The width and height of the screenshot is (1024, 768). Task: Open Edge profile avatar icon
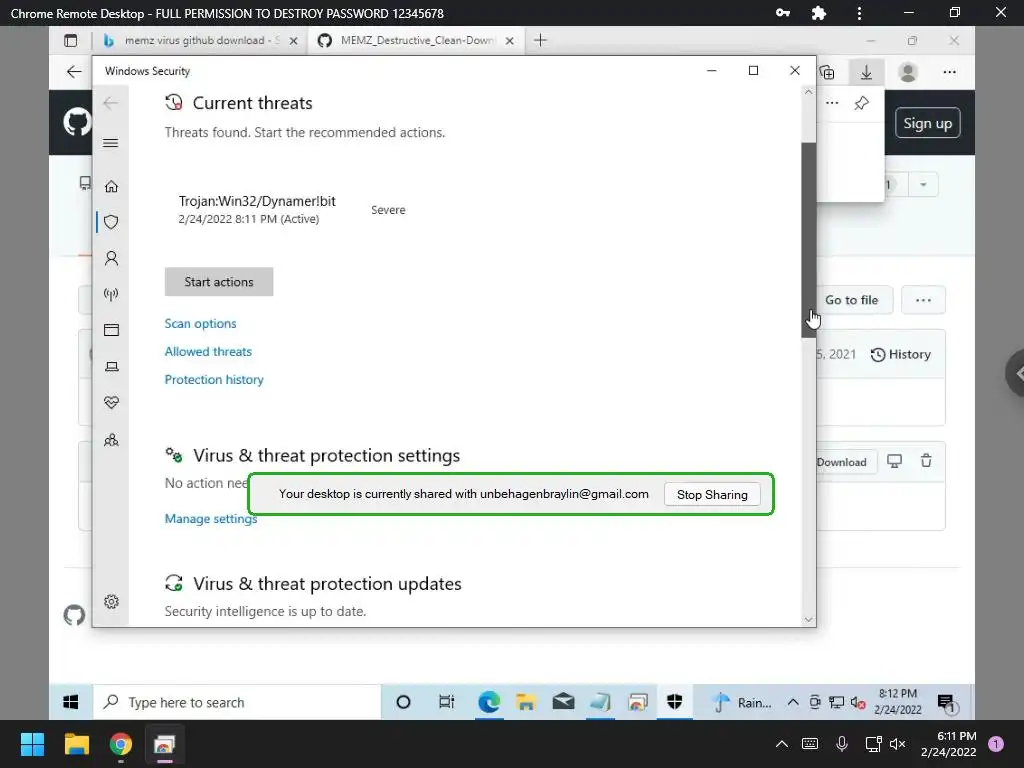pyautogui.click(x=908, y=72)
